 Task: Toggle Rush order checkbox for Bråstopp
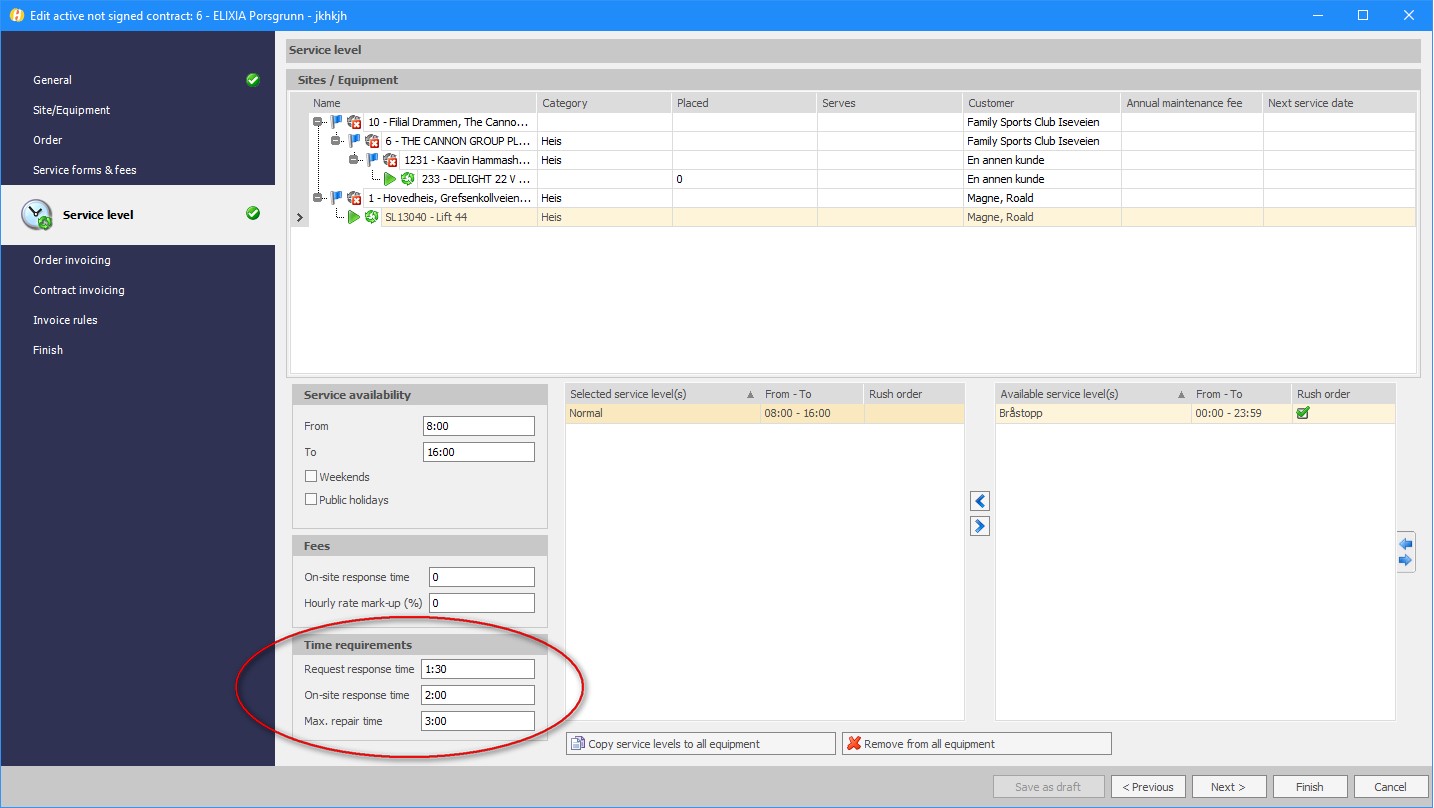pyautogui.click(x=1303, y=413)
